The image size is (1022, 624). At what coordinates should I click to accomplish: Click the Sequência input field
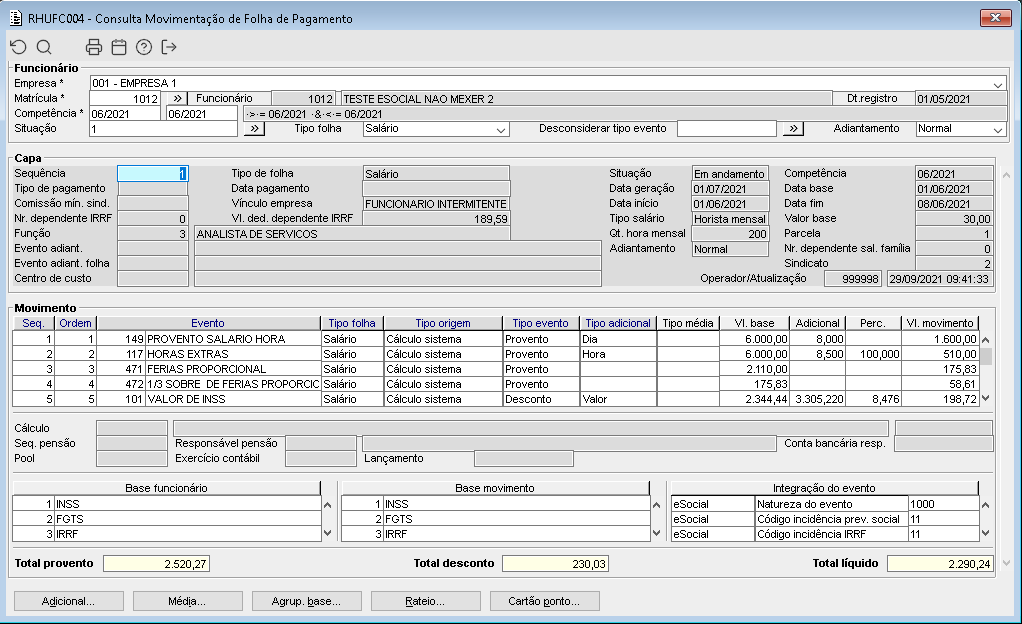point(152,174)
